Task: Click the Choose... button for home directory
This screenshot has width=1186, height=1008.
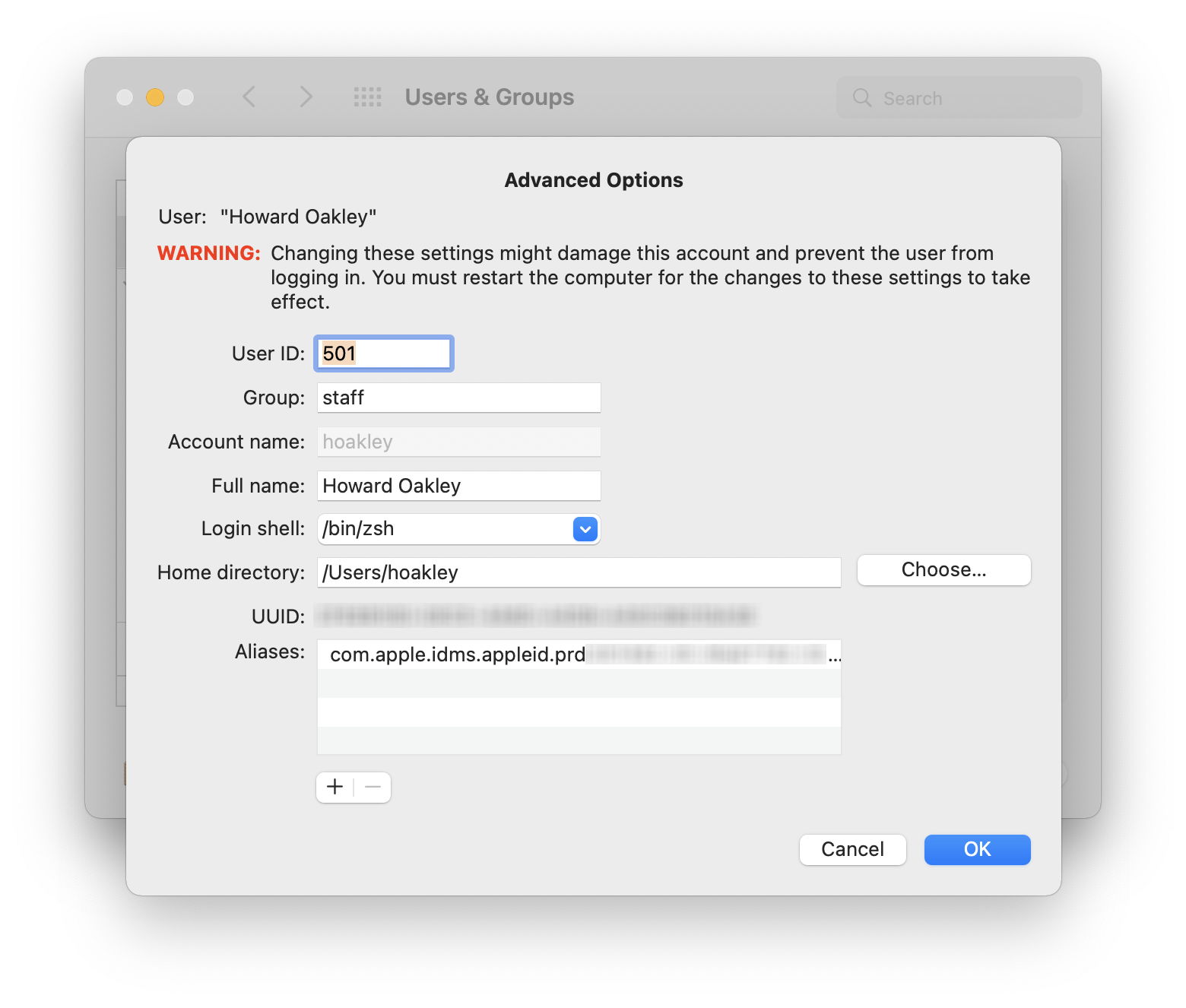Action: [943, 569]
